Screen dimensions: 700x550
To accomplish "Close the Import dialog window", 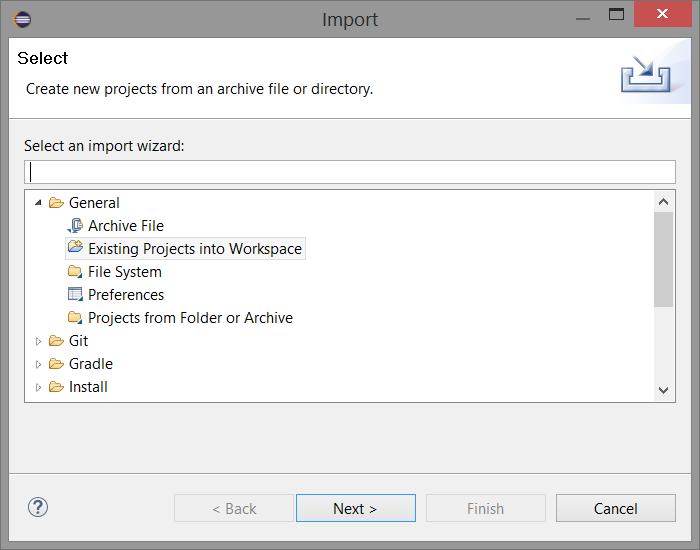I will [662, 14].
